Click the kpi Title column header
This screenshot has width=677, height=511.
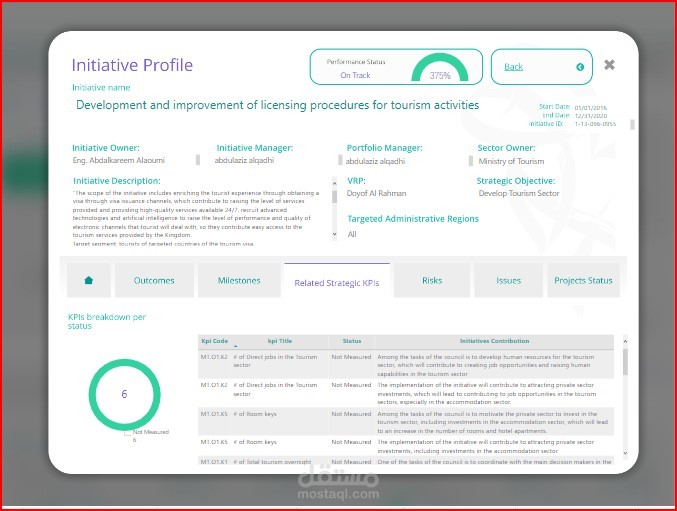point(280,341)
